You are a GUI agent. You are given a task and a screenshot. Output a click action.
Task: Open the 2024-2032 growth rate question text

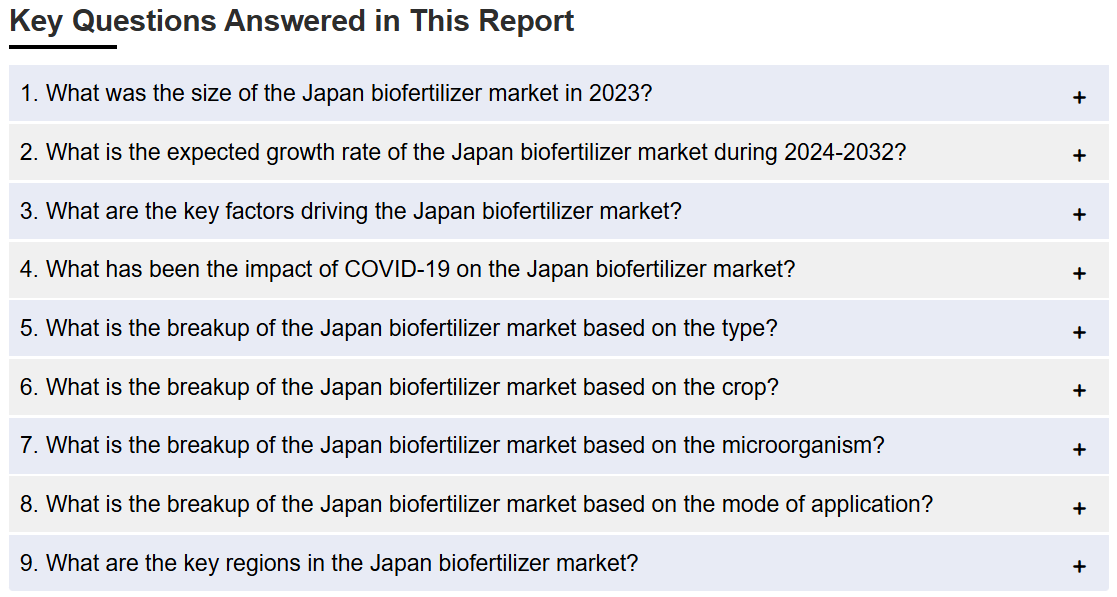tap(463, 152)
